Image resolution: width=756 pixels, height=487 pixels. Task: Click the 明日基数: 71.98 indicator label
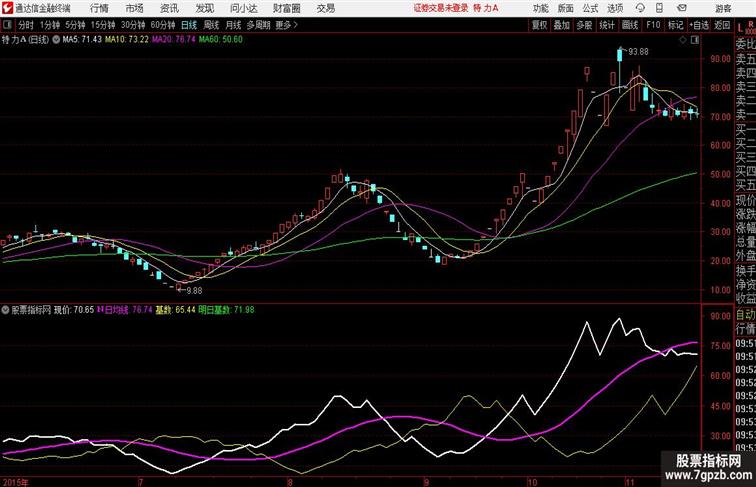(226, 310)
